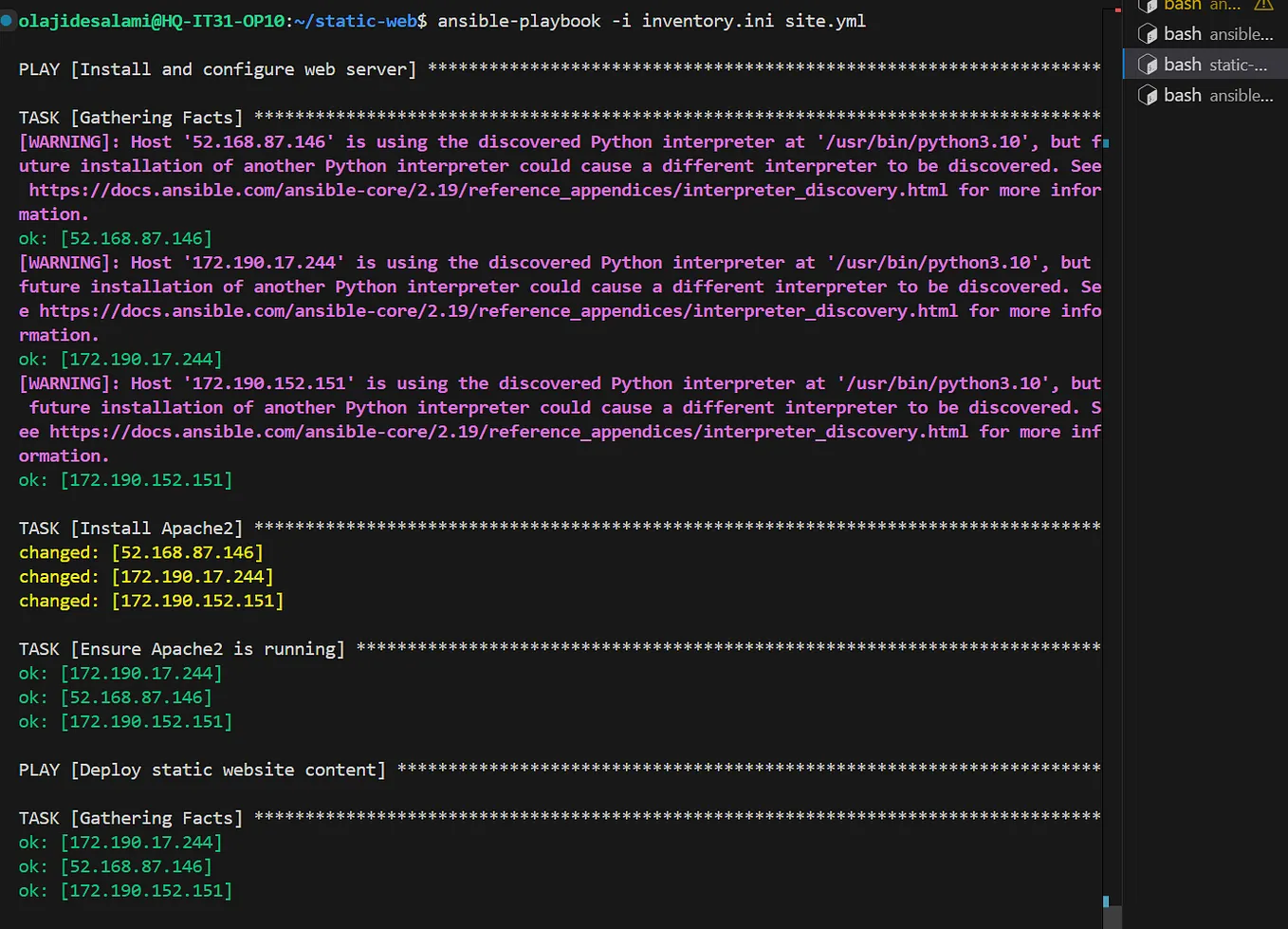
Task: Open docs.ansible.com link in the 172.190.17.244 warning
Action: (499, 310)
